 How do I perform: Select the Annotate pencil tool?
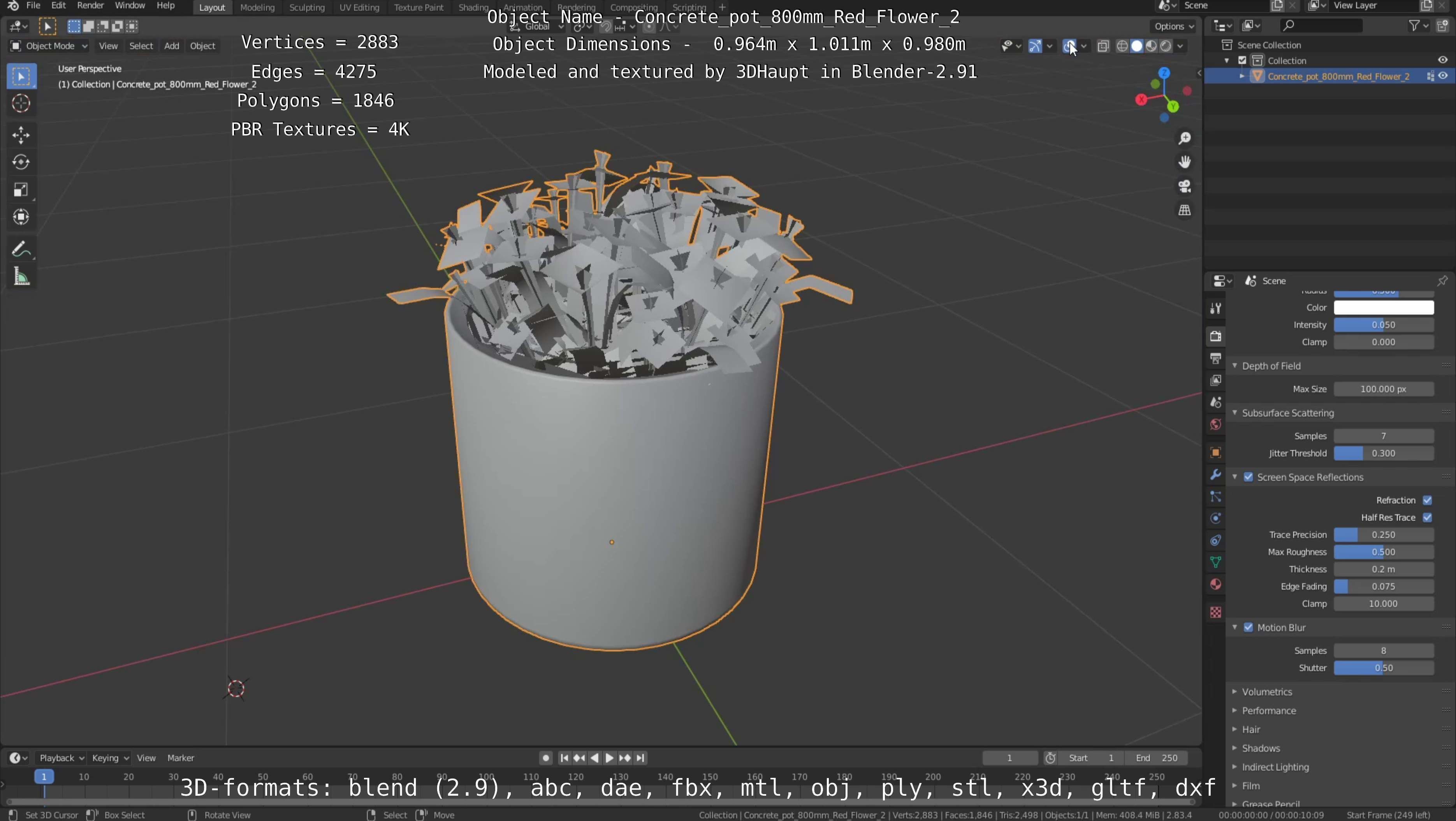pyautogui.click(x=21, y=249)
